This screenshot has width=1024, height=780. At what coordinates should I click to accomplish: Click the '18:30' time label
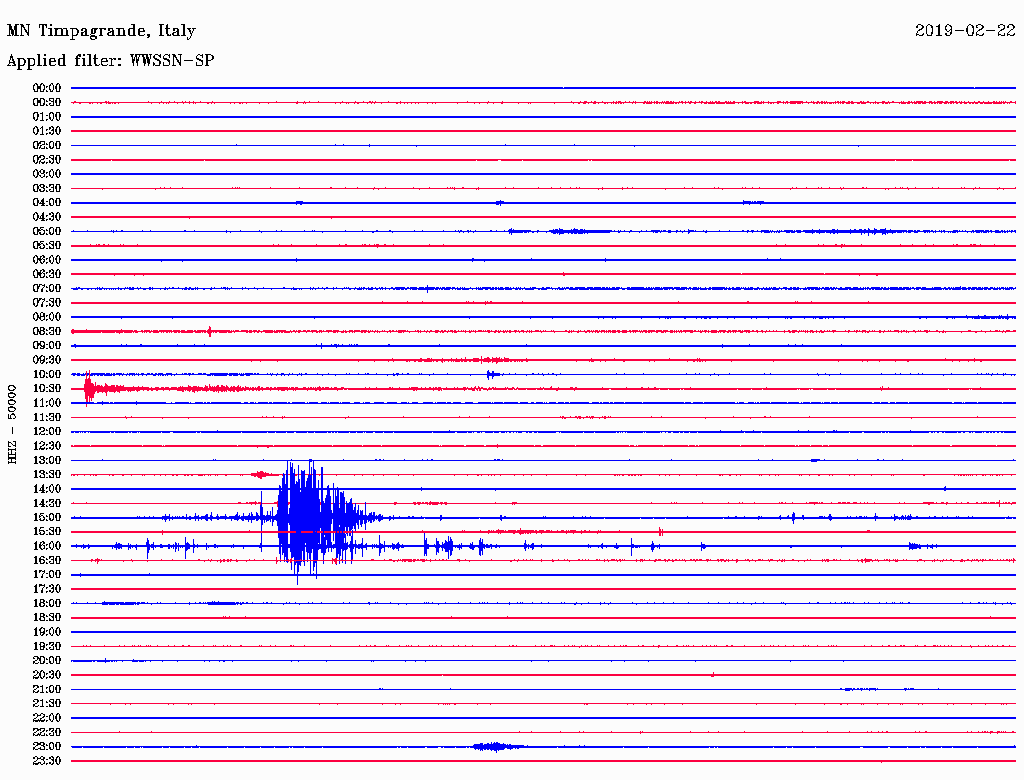click(x=46, y=617)
